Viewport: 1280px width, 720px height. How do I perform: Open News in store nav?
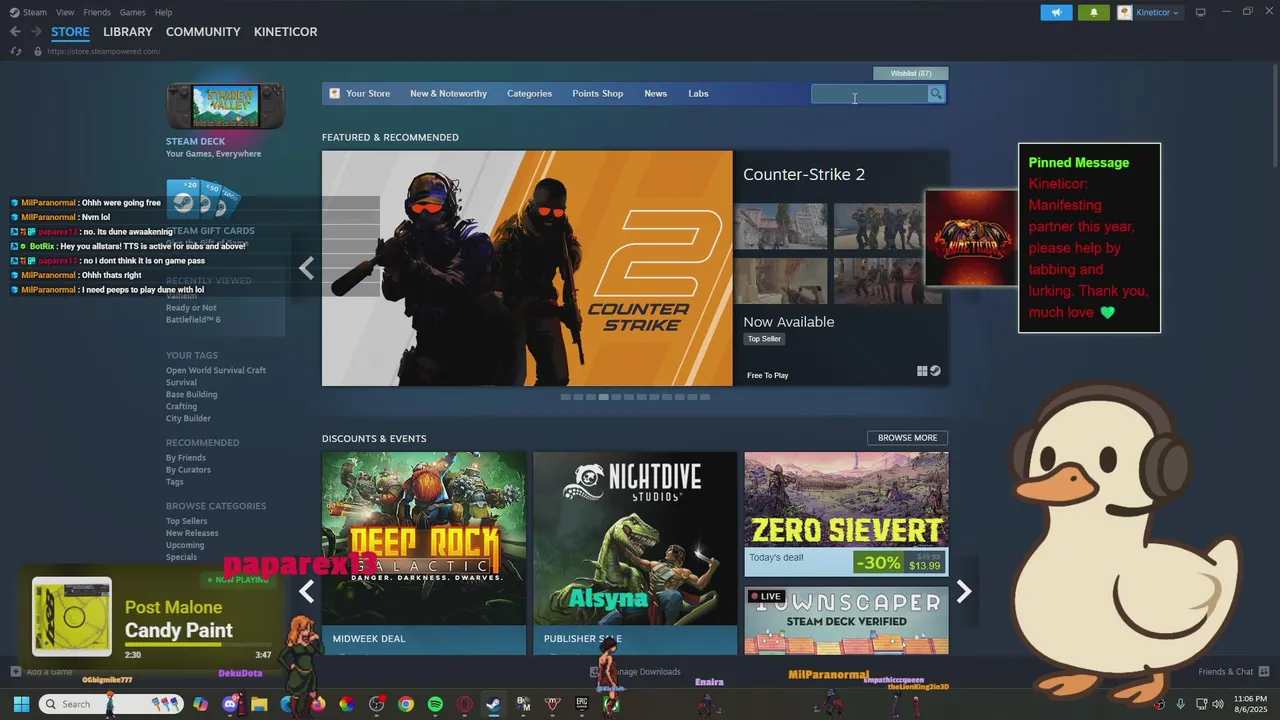[655, 93]
